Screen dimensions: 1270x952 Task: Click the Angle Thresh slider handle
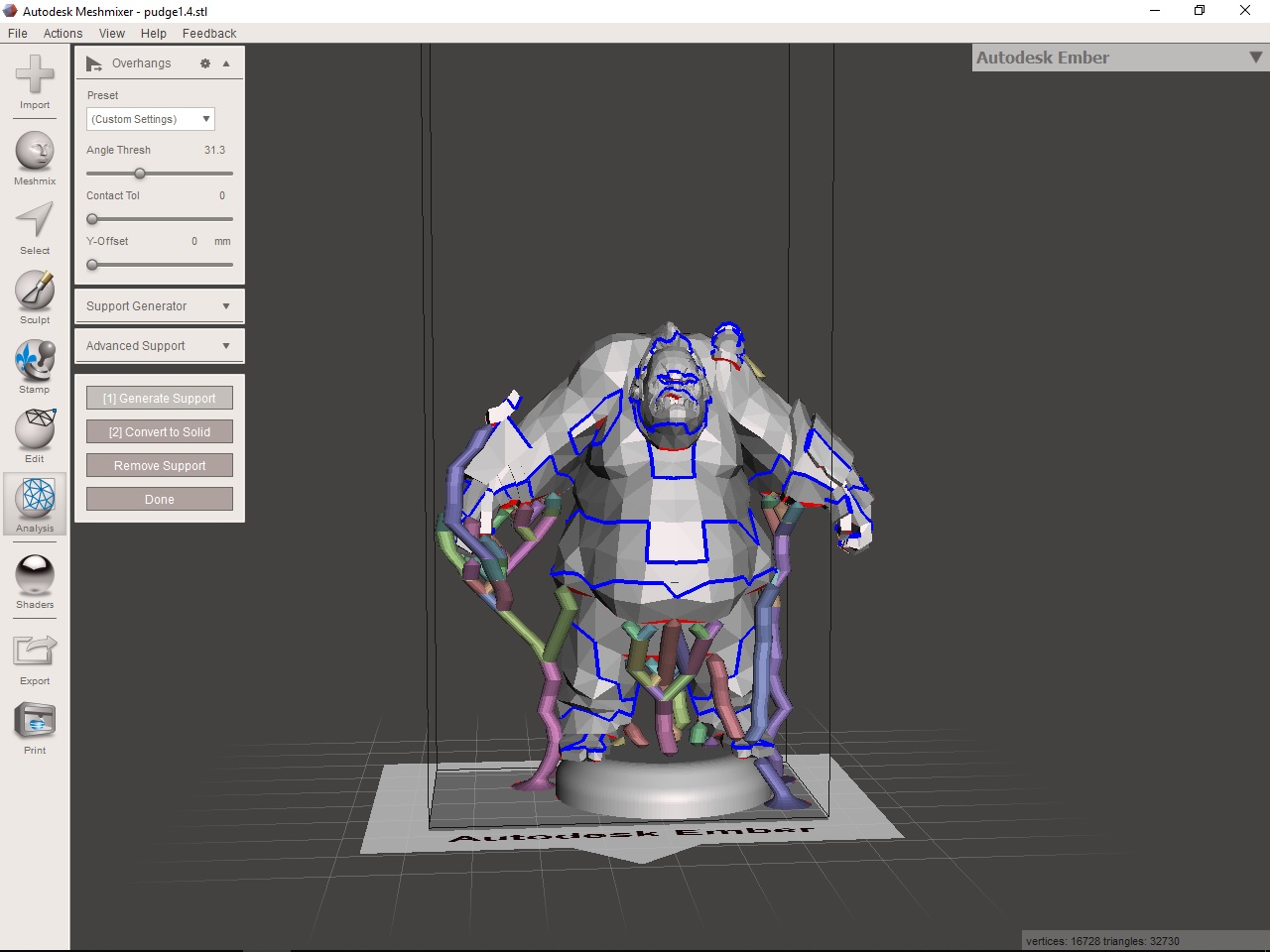(140, 174)
